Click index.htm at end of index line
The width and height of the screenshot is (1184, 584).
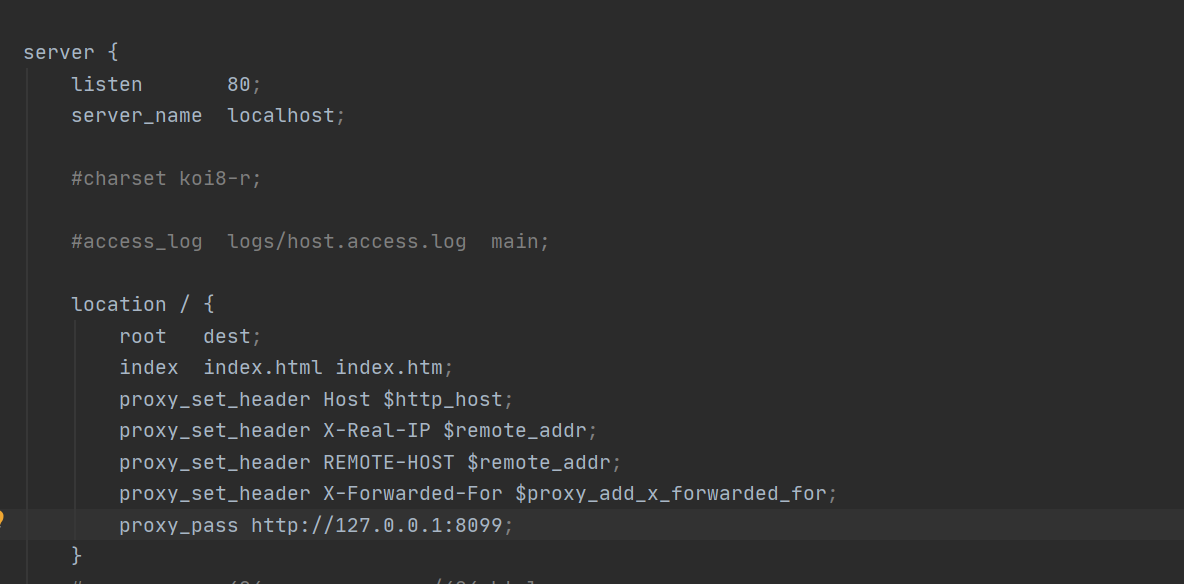tap(389, 368)
